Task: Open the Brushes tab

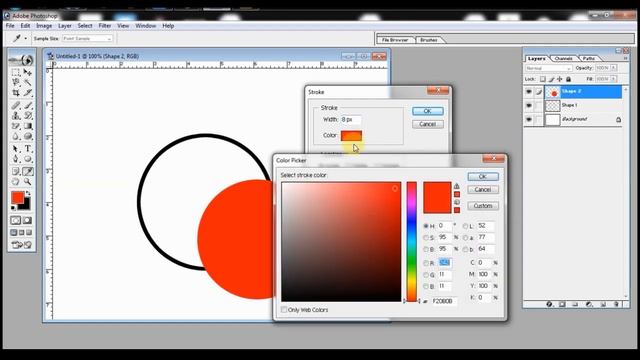Action: click(x=429, y=40)
